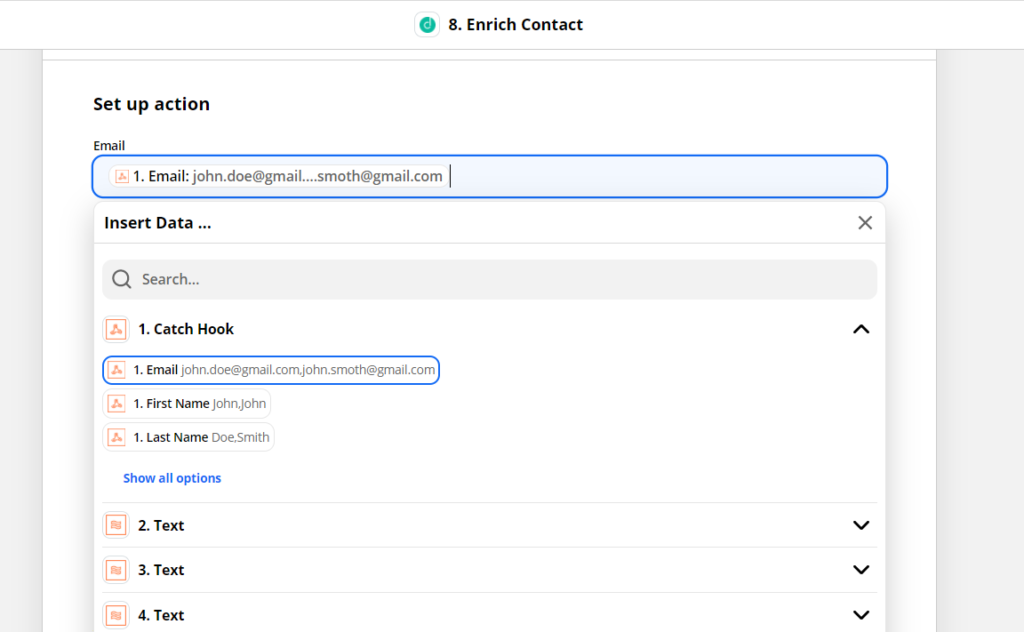This screenshot has height=632, width=1024.
Task: Click Show all options link
Action: pos(172,478)
